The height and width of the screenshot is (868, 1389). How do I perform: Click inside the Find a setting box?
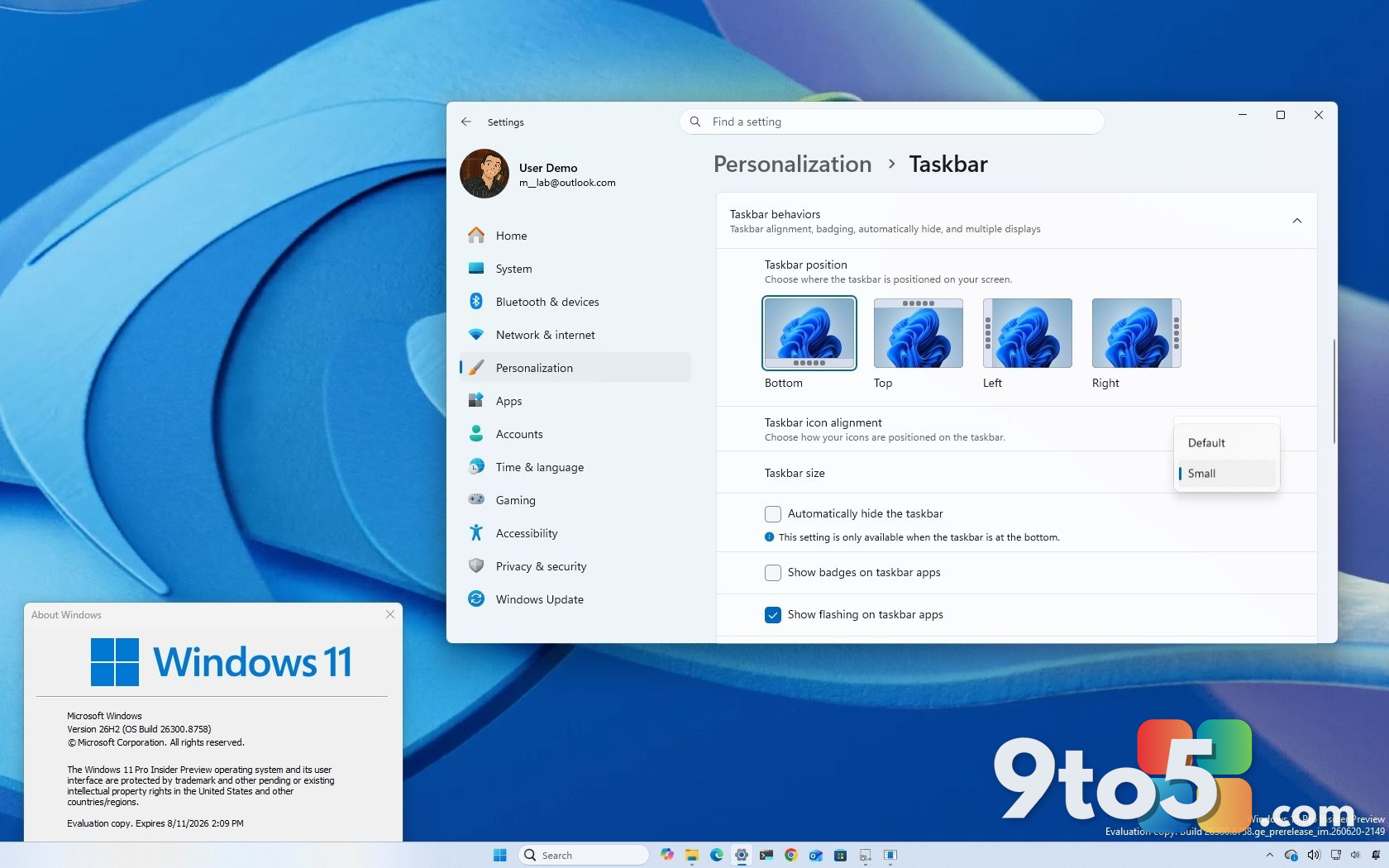tap(891, 122)
